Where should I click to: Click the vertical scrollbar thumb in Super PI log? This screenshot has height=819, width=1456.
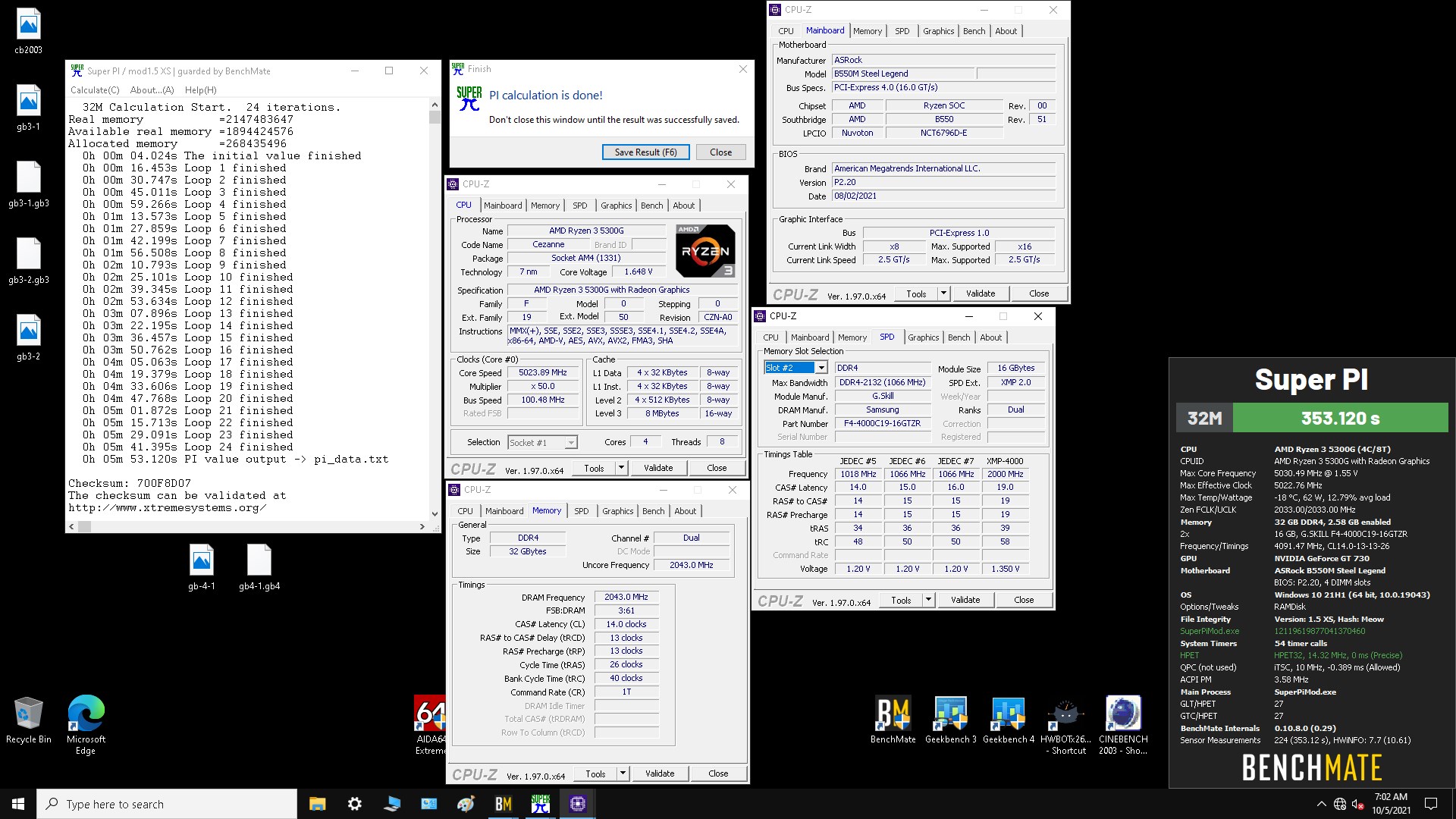(435, 118)
